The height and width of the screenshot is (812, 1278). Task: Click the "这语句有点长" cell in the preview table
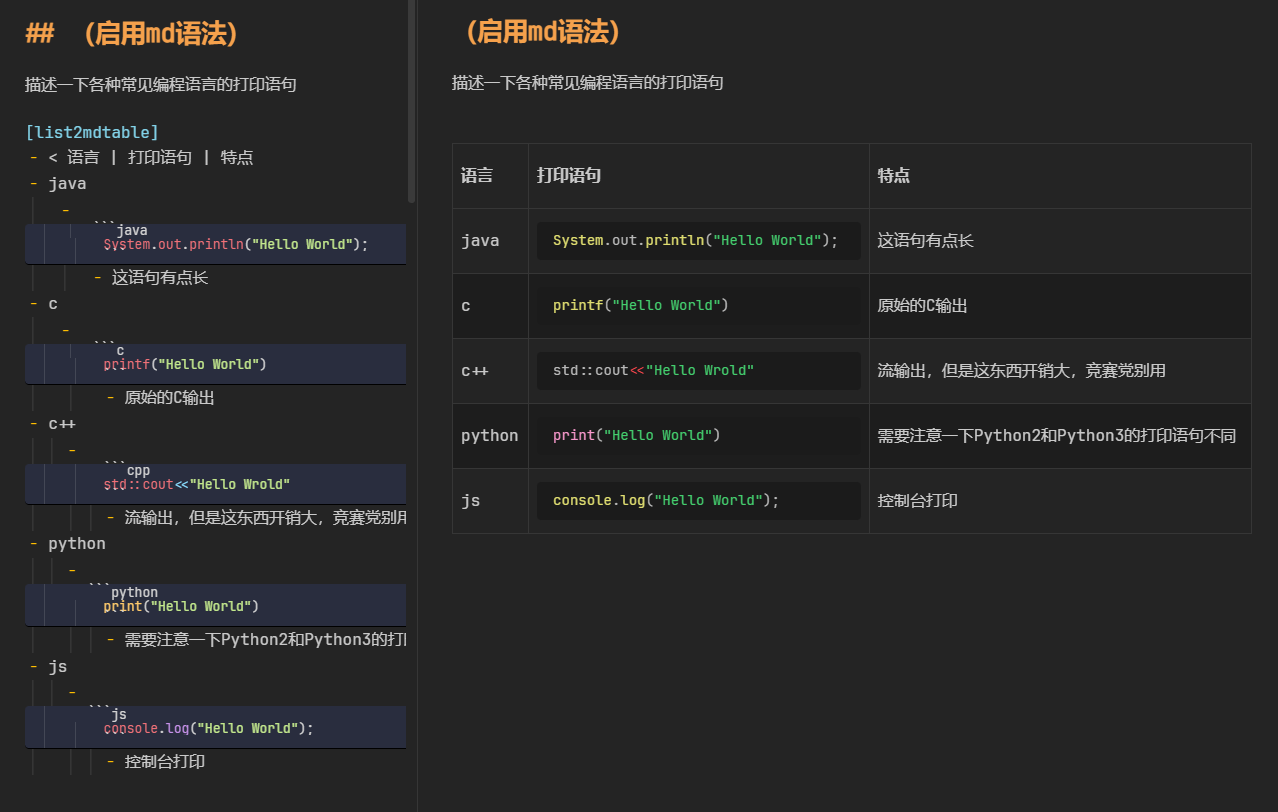[x=1060, y=241]
